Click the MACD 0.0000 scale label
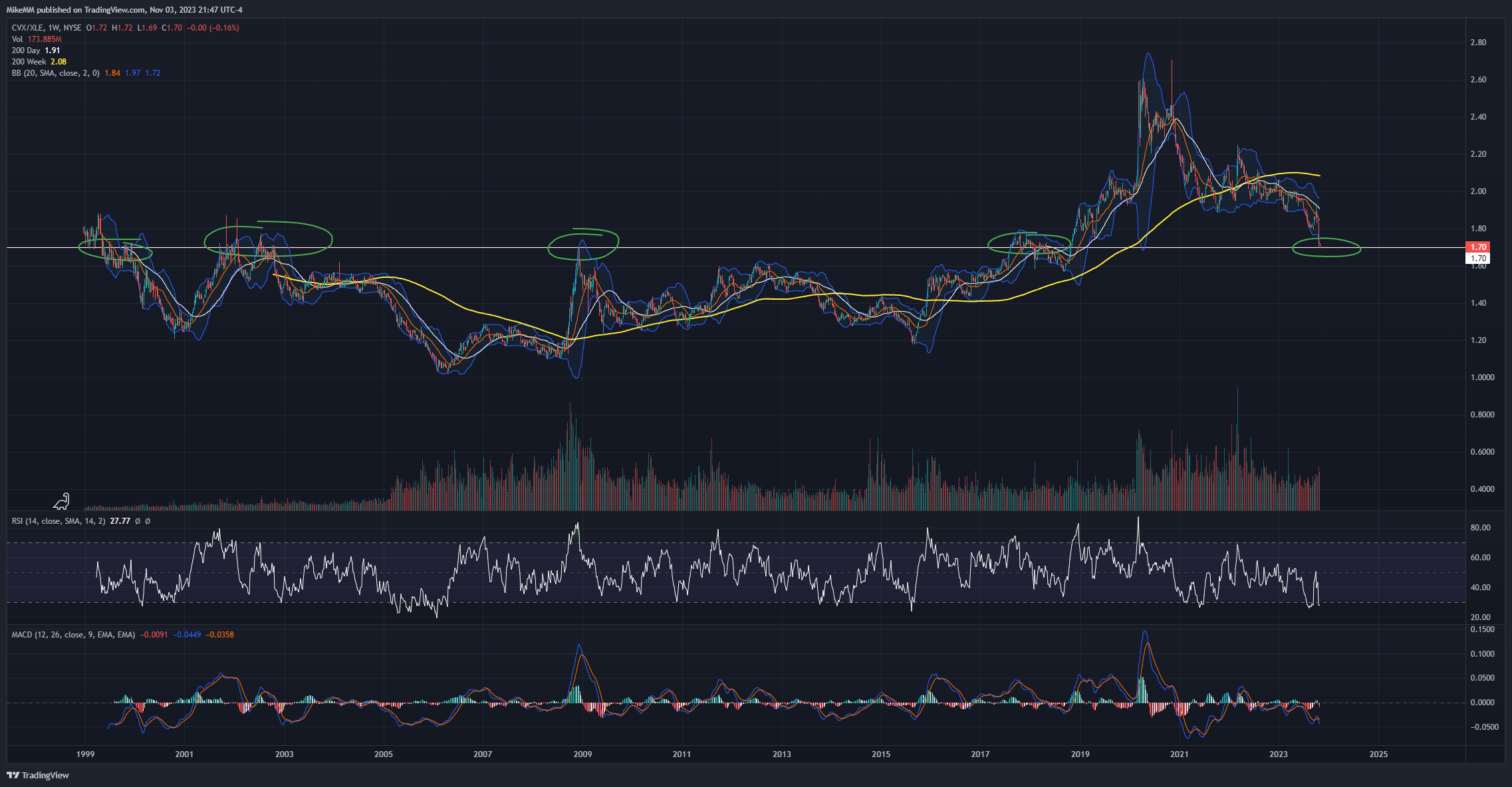 [x=1482, y=703]
